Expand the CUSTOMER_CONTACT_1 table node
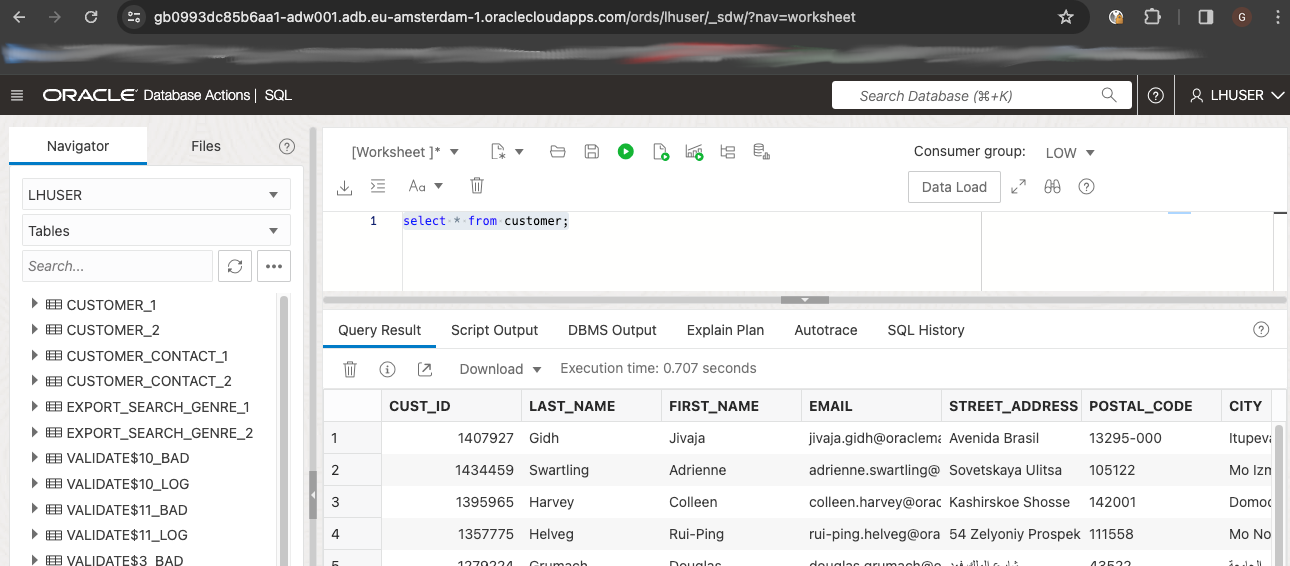1290x566 pixels. coord(35,355)
